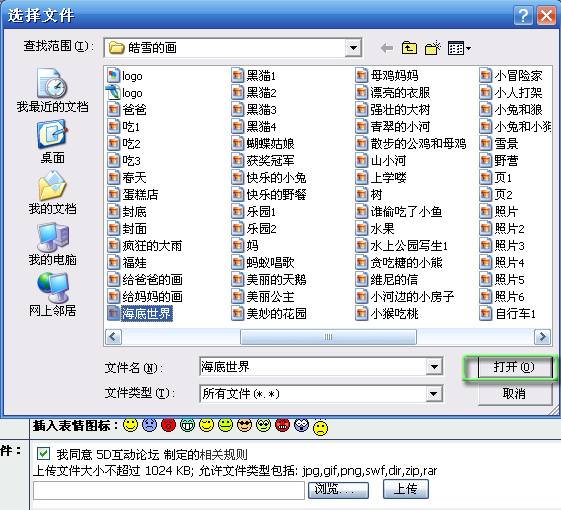Expand the 文件名 dropdown arrow
This screenshot has width=561, height=510.
pyautogui.click(x=434, y=366)
